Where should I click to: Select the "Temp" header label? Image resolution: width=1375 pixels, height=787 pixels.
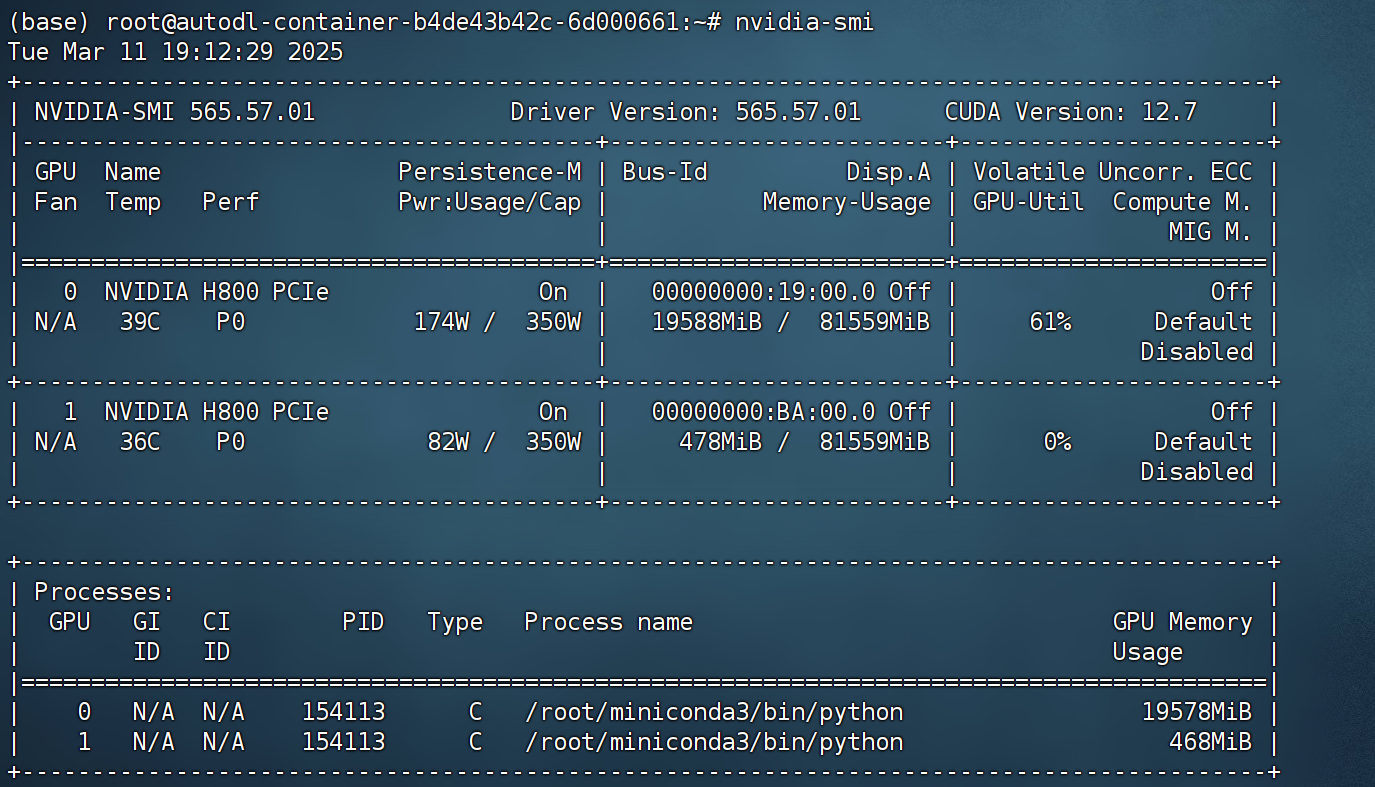133,202
